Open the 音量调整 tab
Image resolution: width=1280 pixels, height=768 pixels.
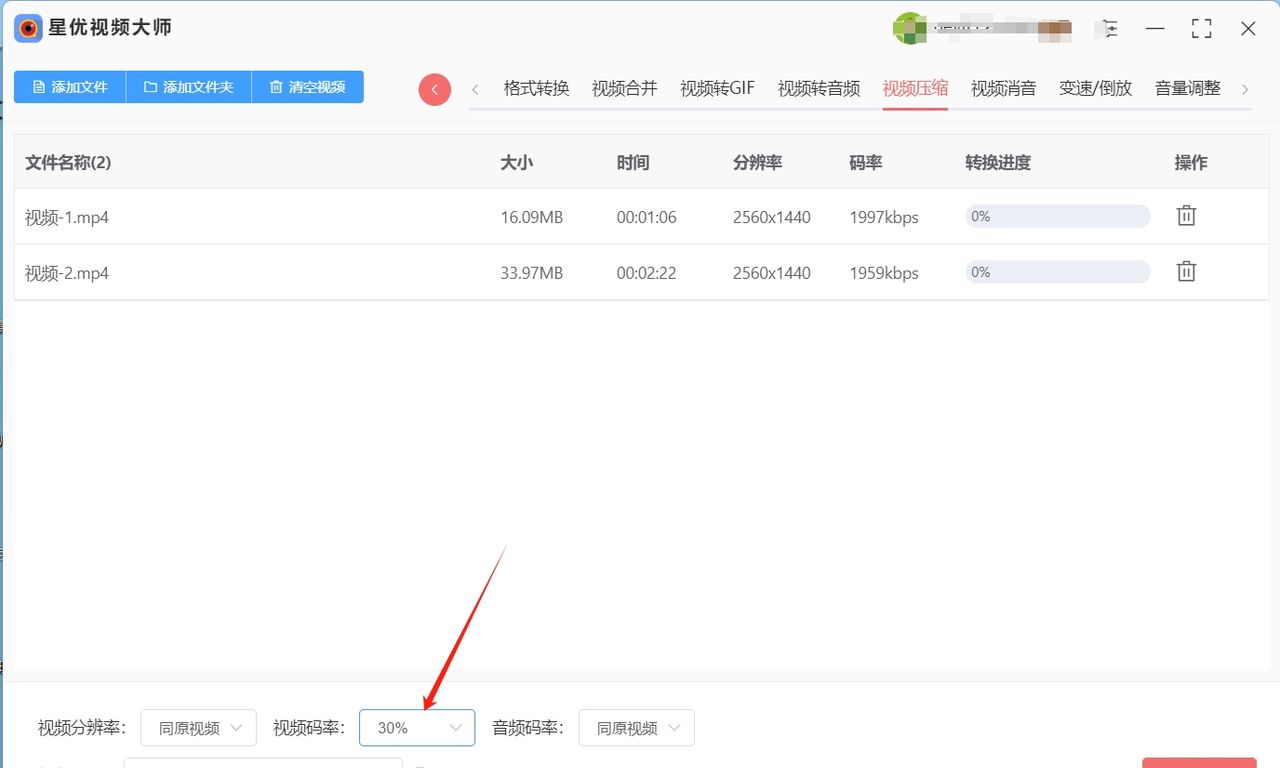tap(1187, 88)
